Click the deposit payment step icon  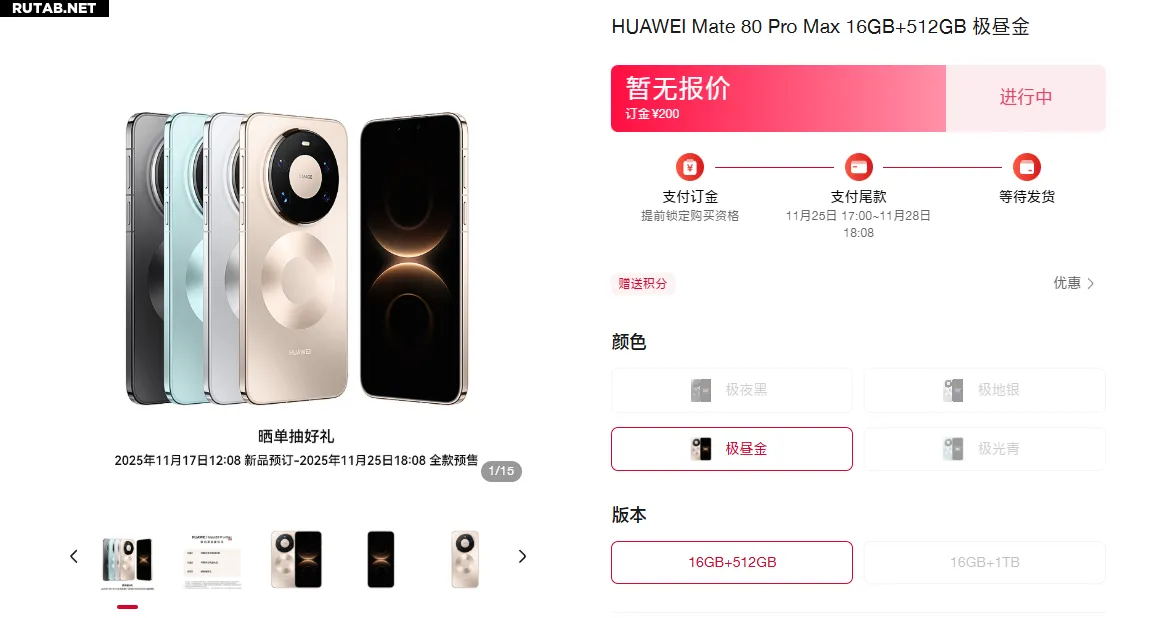(689, 167)
